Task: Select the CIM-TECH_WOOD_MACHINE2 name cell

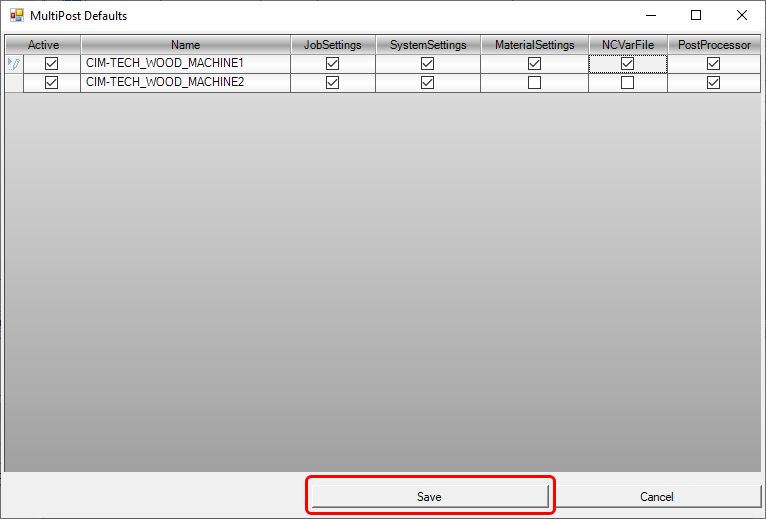Action: (x=185, y=83)
